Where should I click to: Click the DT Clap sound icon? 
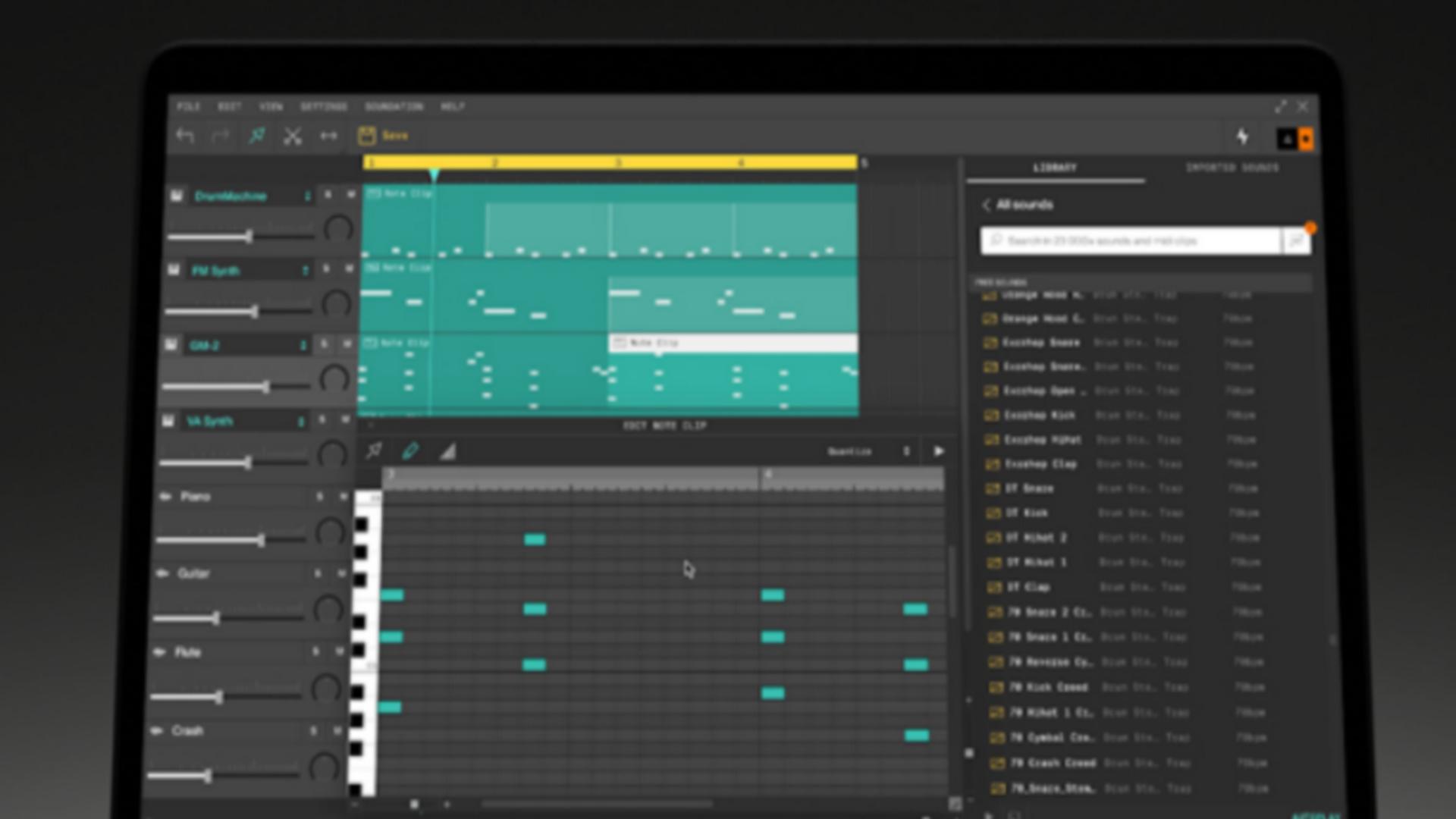click(994, 587)
